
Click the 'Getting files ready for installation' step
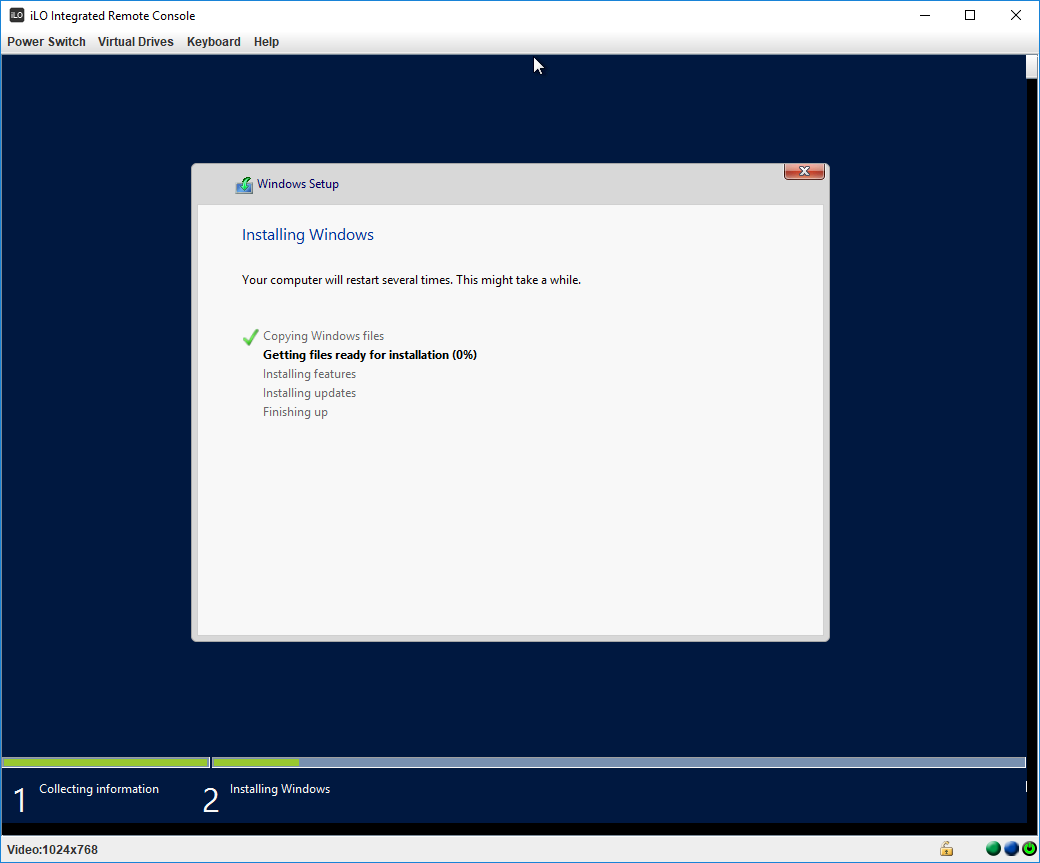[x=369, y=355]
